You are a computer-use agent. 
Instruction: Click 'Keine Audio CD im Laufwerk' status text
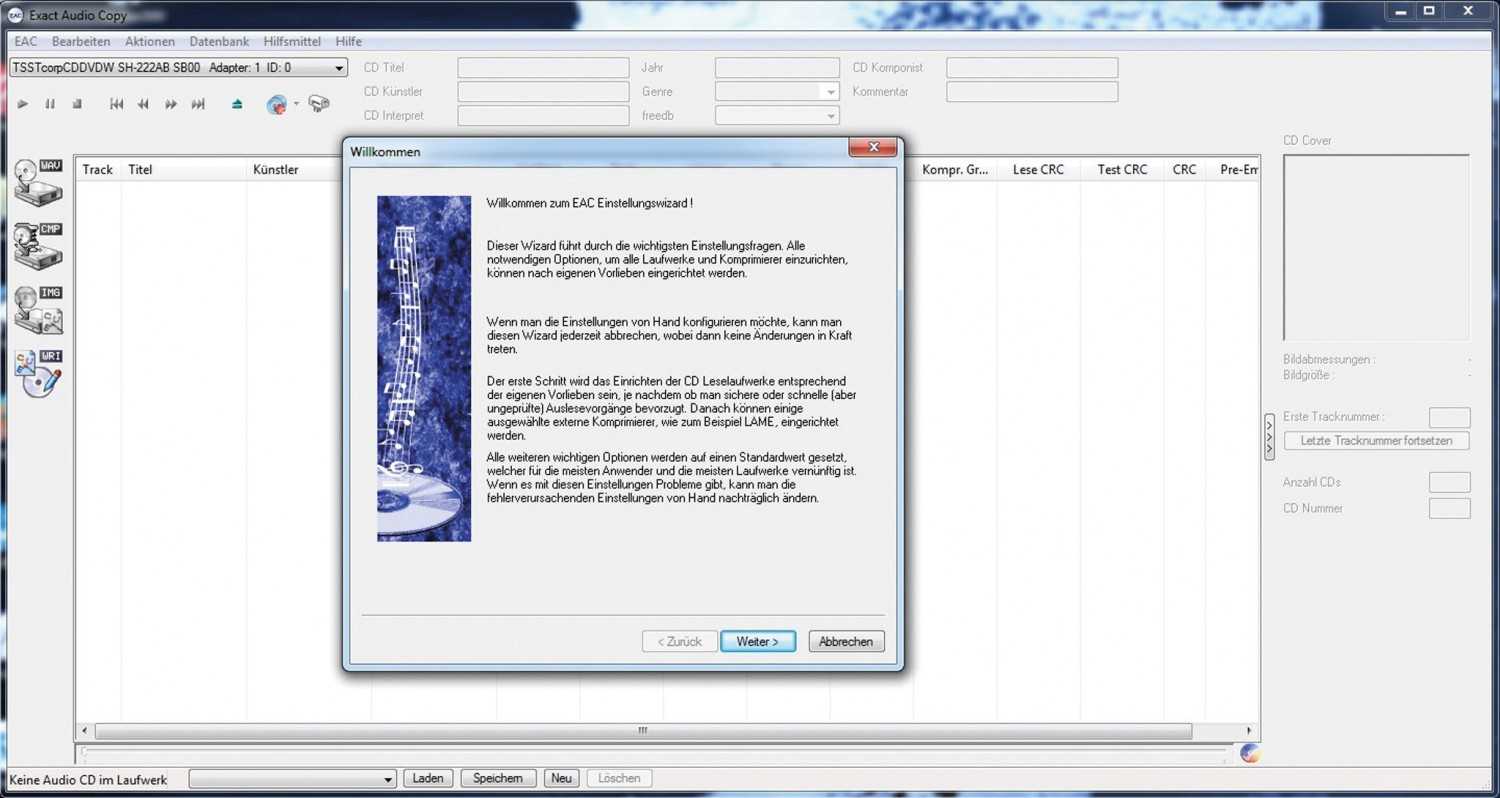click(88, 780)
